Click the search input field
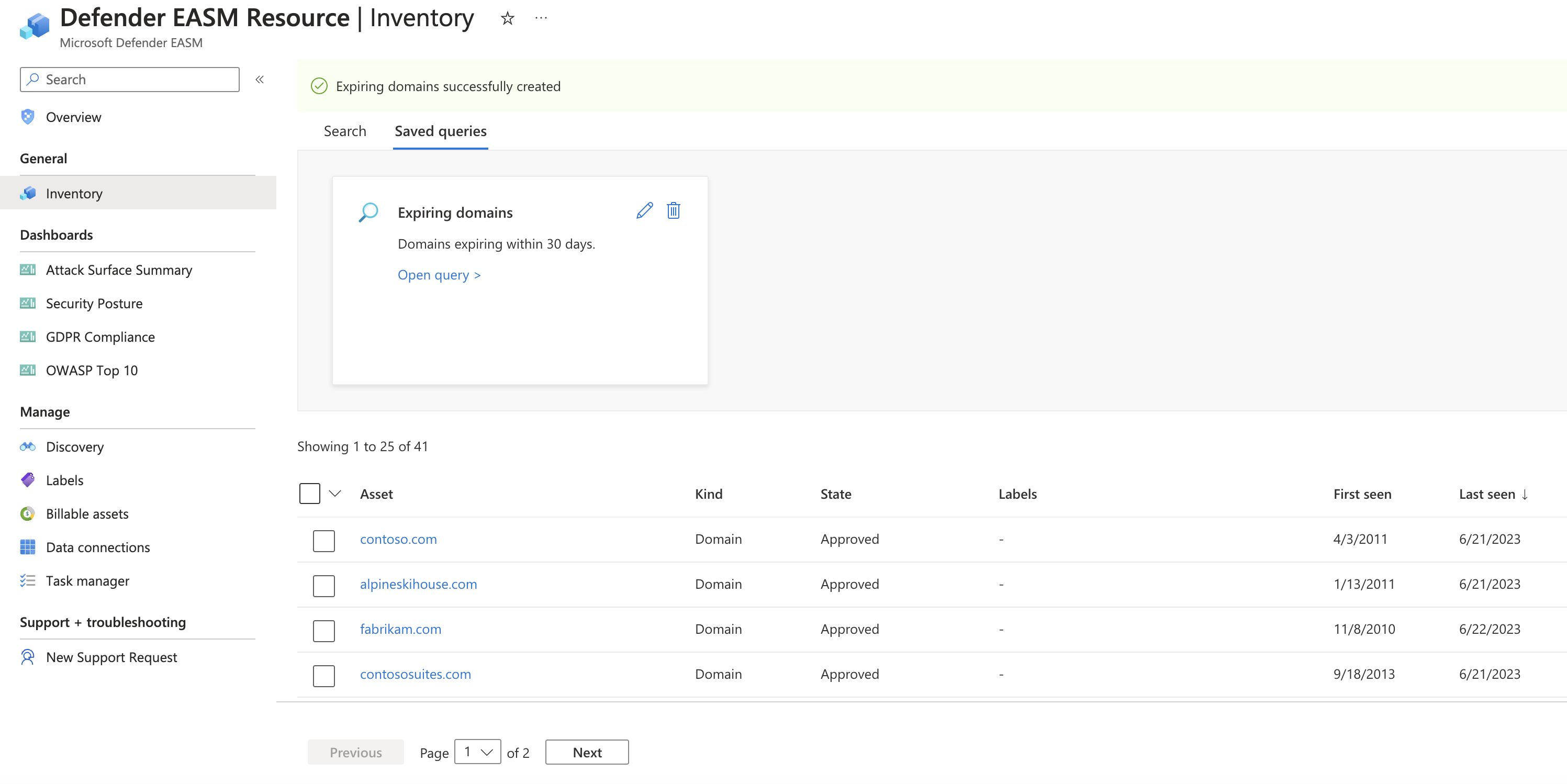Image resolution: width=1567 pixels, height=784 pixels. 130,78
